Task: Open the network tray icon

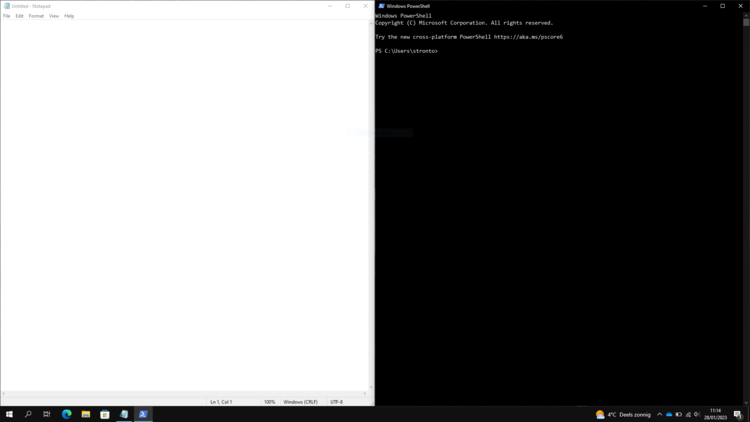Action: 688,414
